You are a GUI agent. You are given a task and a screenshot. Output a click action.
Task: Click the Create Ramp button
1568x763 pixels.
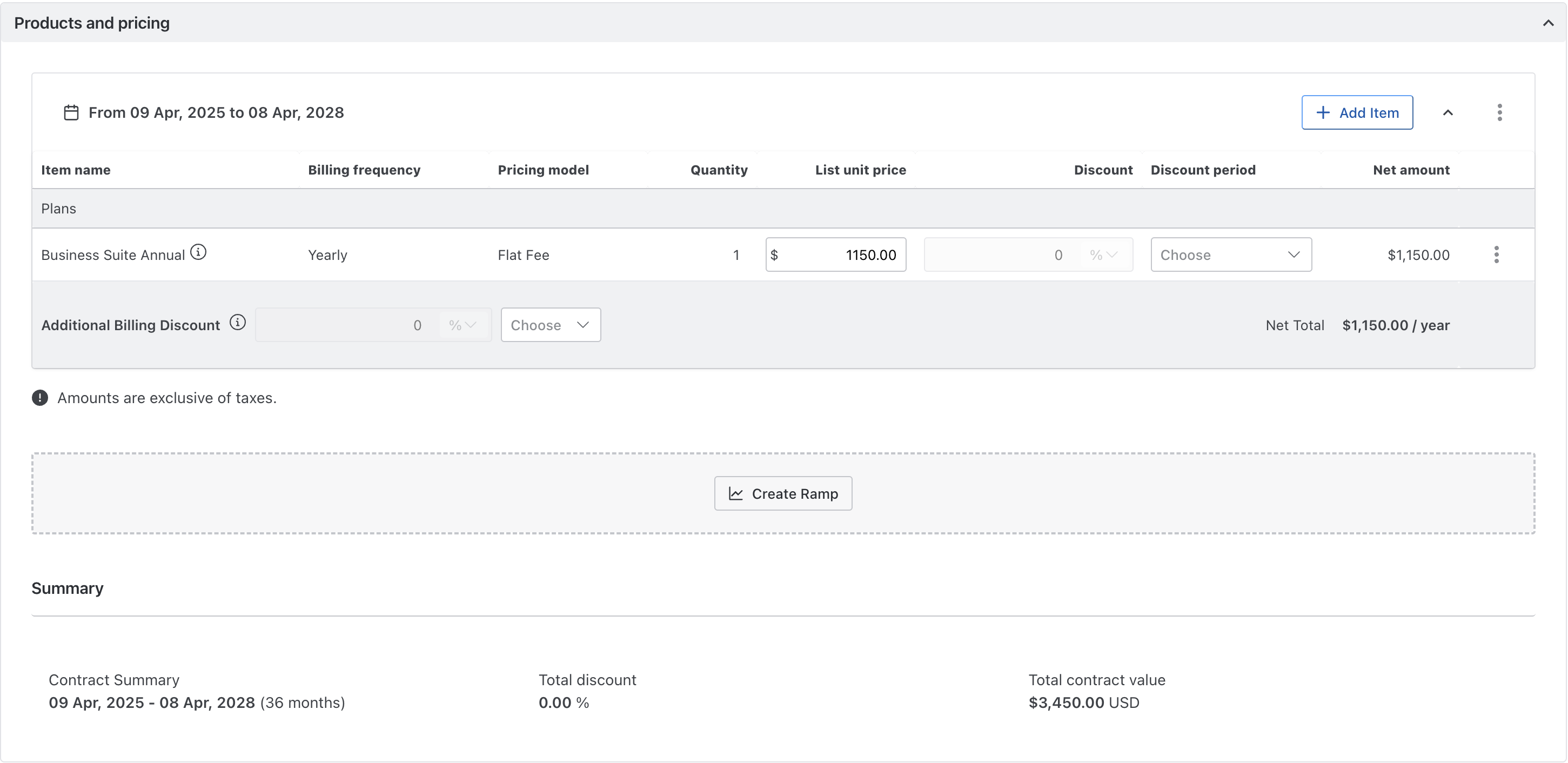783,494
